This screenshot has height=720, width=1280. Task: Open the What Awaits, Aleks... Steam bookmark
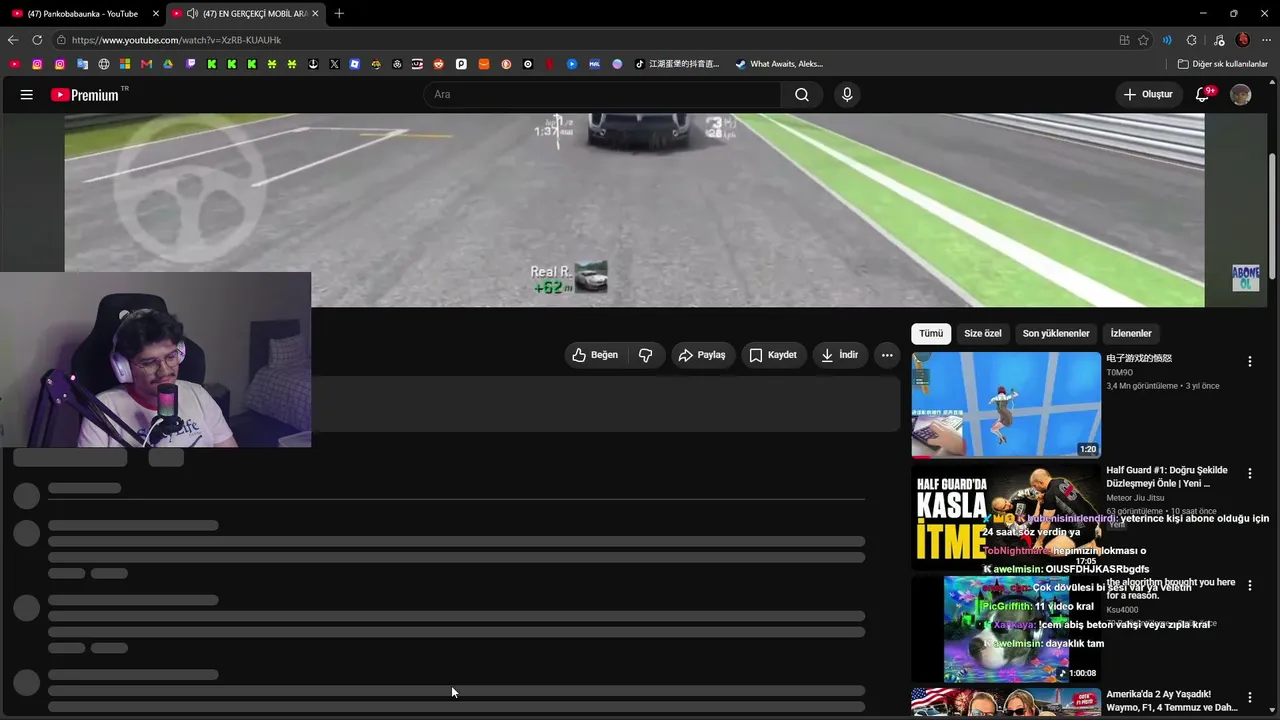click(779, 64)
